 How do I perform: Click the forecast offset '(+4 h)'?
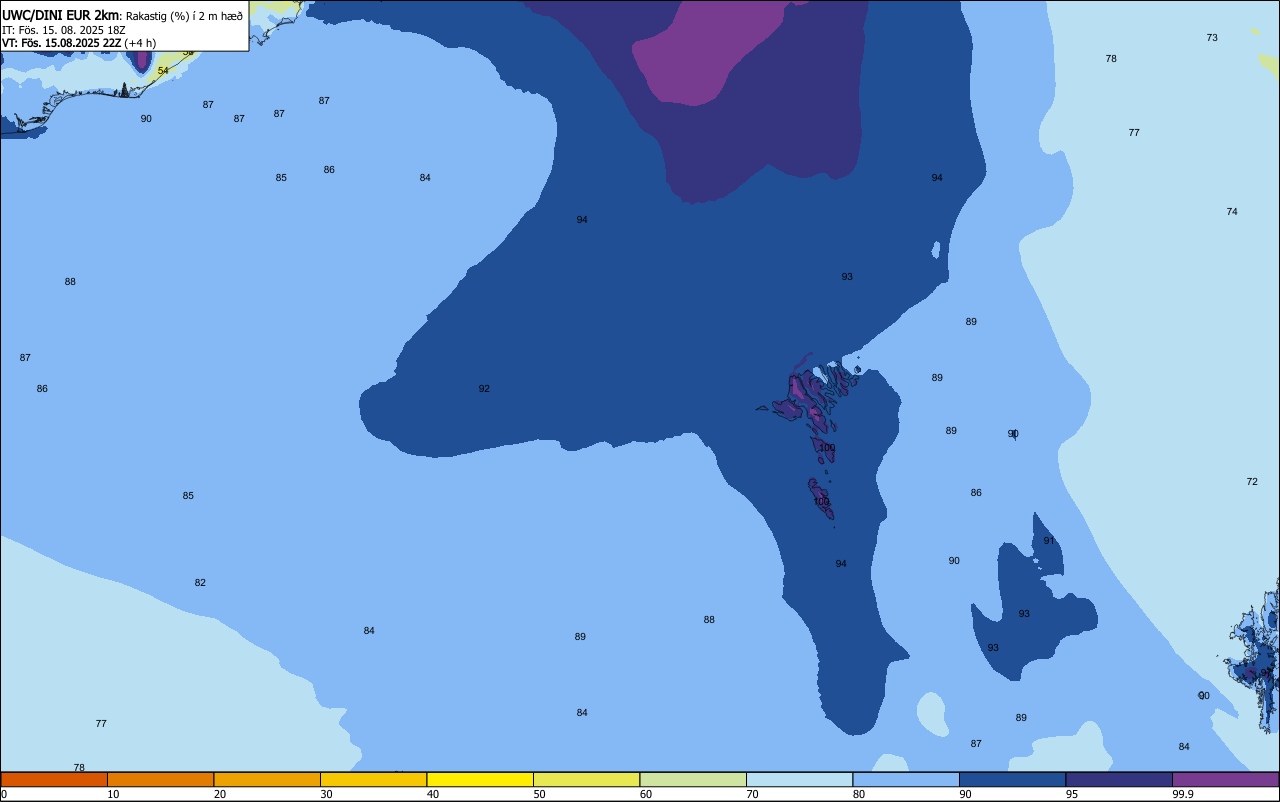click(140, 43)
